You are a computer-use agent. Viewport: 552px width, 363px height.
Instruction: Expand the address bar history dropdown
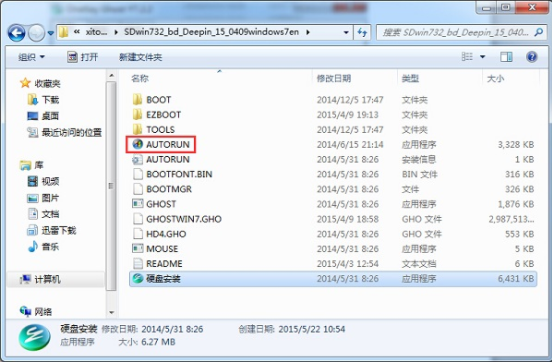(x=346, y=32)
